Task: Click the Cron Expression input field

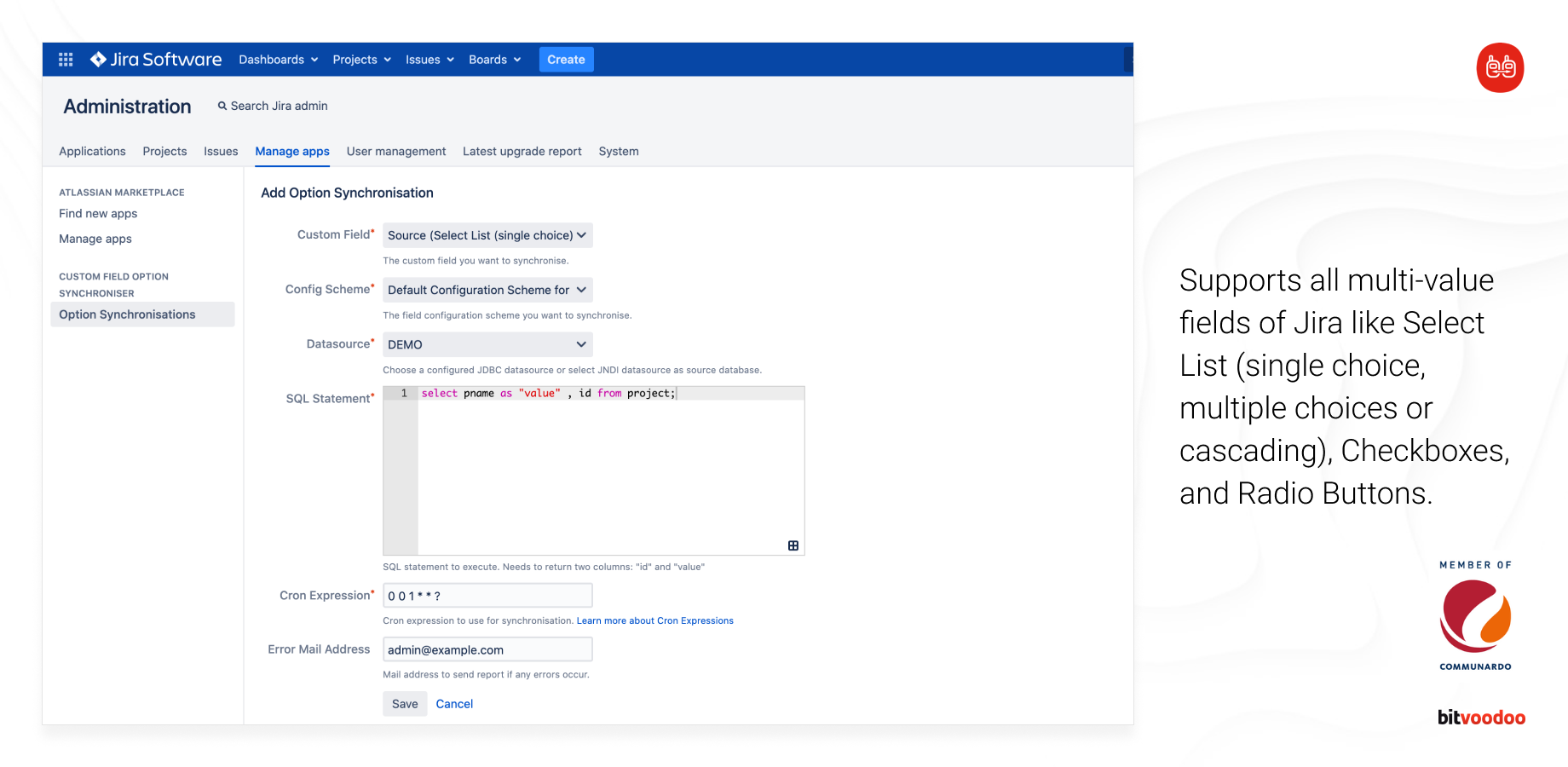Action: pos(487,596)
